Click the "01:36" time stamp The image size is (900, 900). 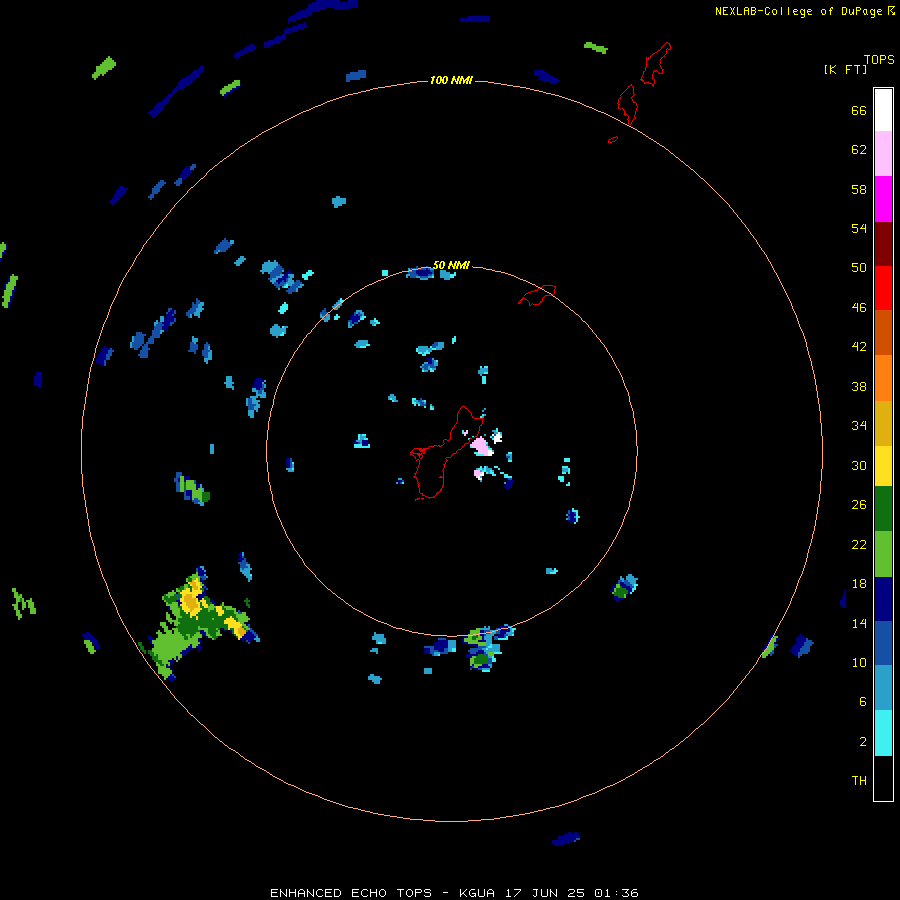616,893
